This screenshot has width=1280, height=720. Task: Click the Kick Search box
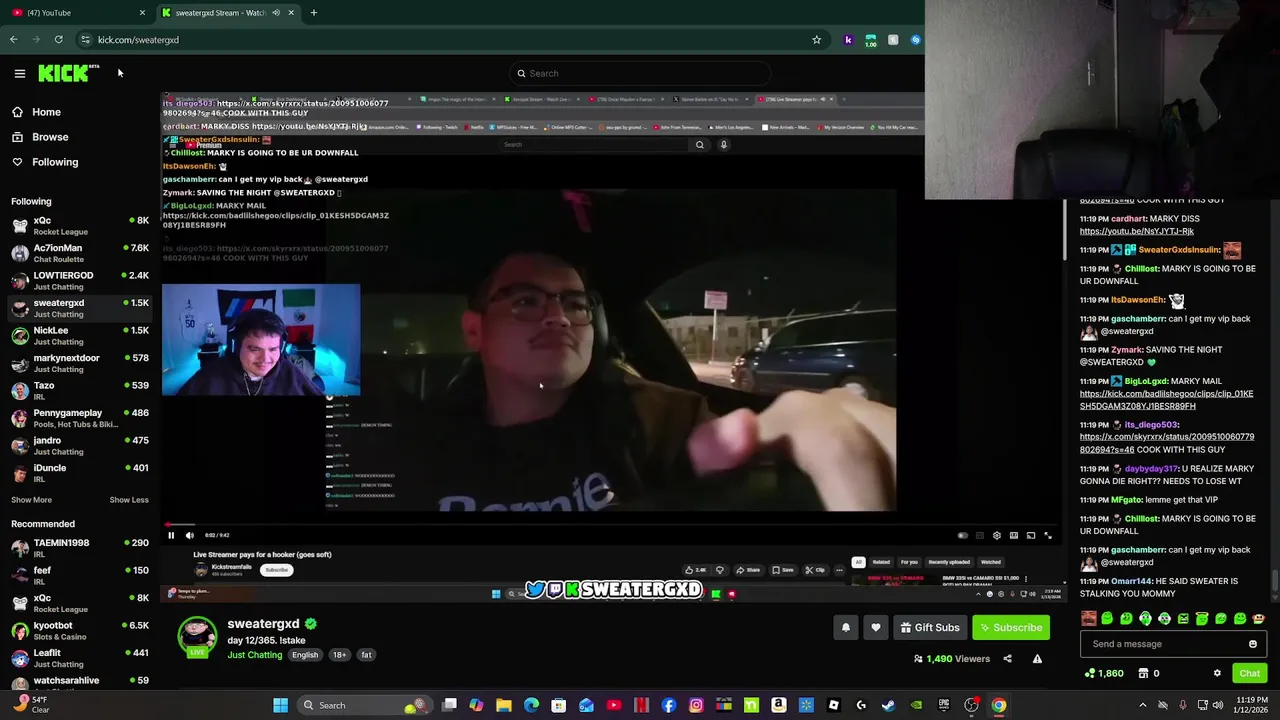[640, 73]
